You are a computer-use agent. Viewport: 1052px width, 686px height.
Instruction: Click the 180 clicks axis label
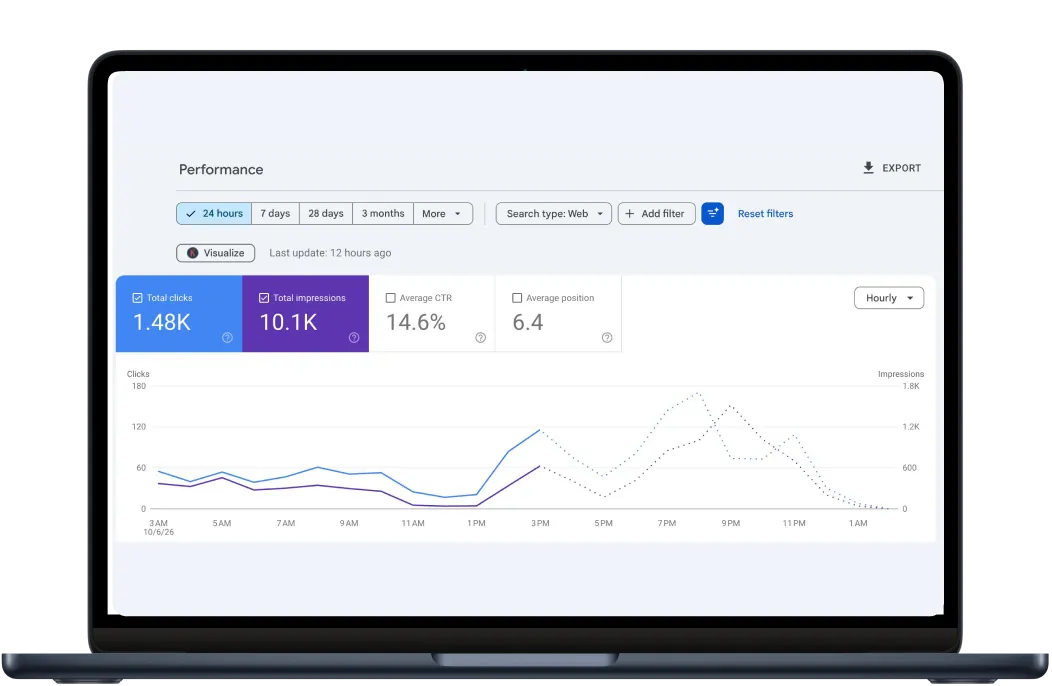(x=139, y=386)
